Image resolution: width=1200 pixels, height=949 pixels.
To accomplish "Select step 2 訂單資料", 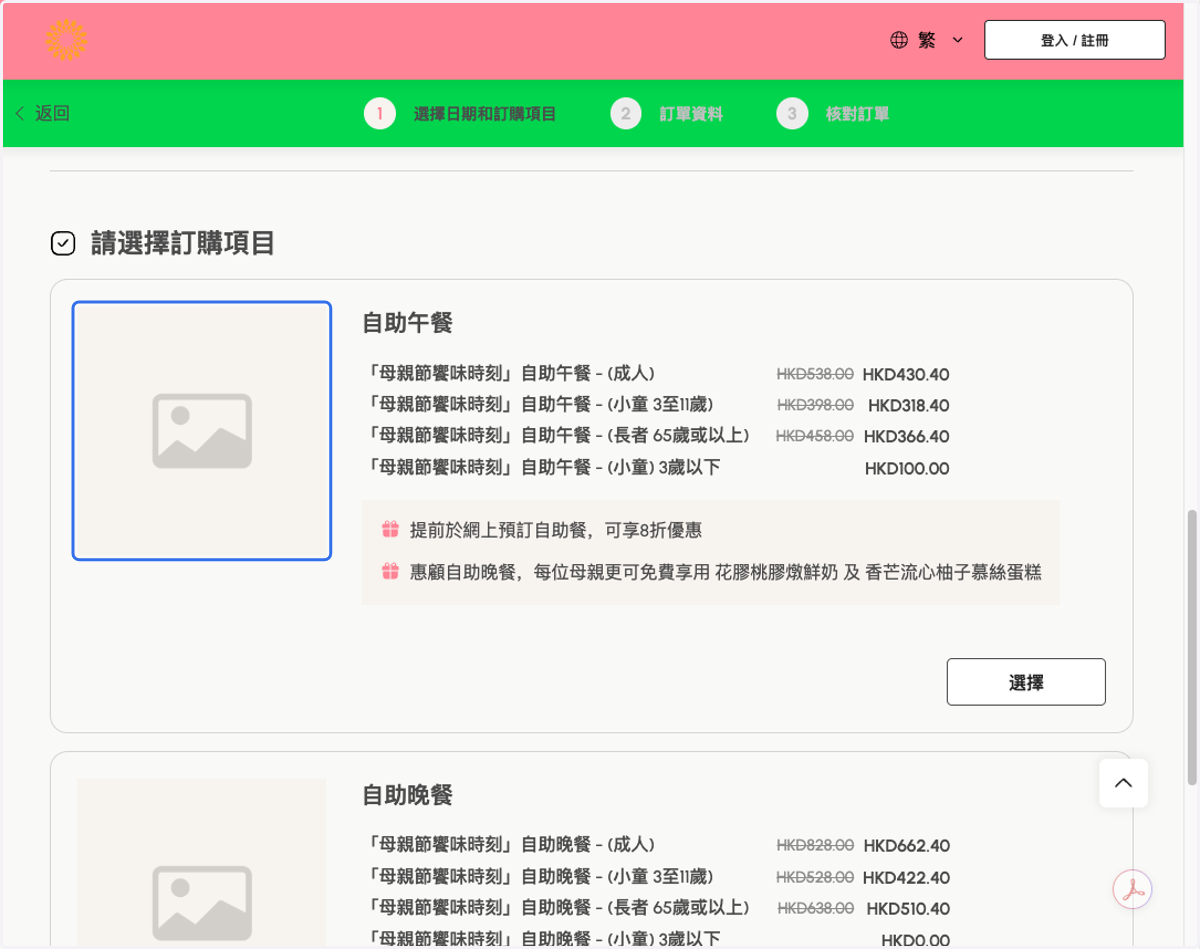I will pos(667,114).
